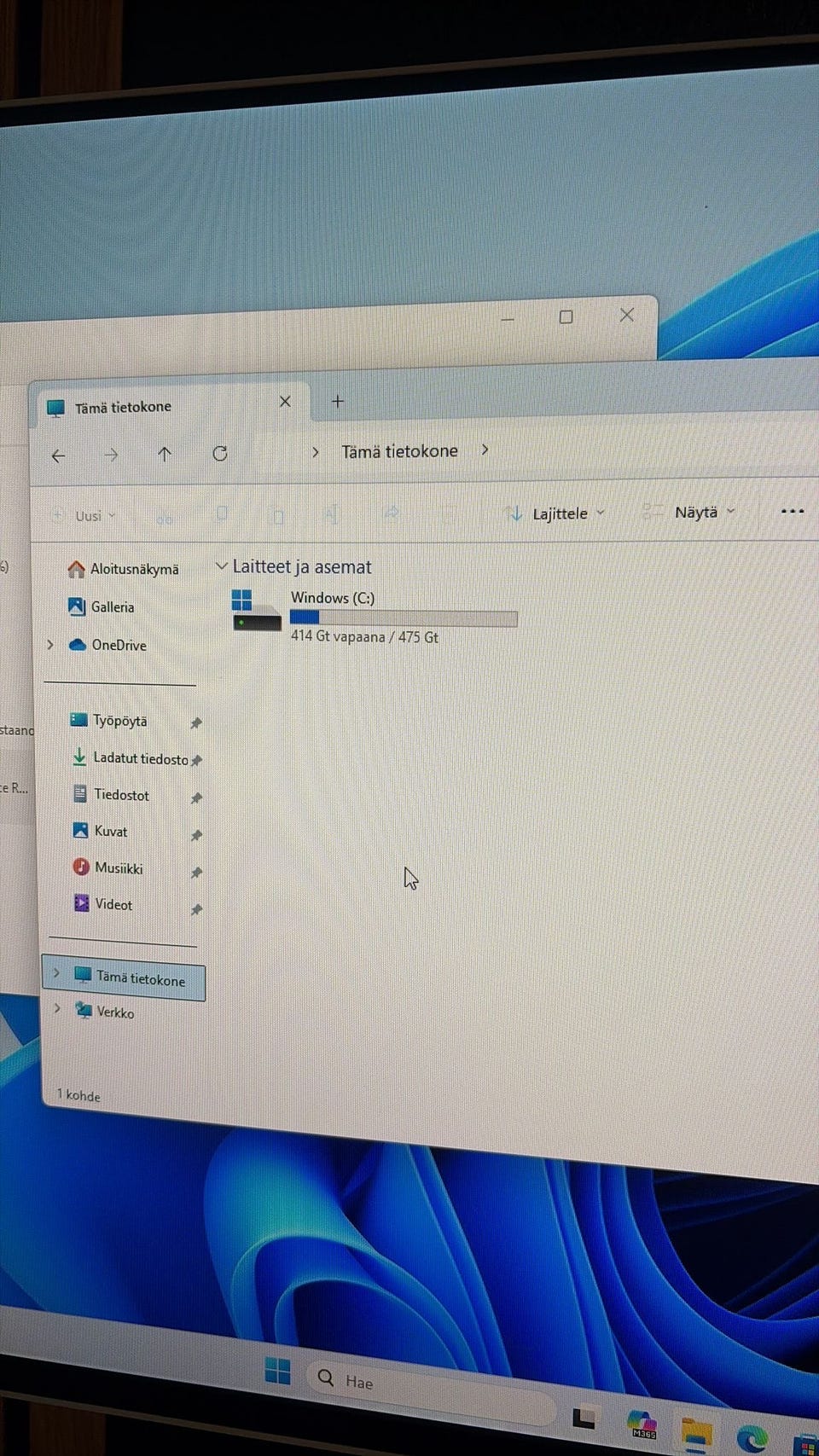Open the Työpöytä folder shortcut

(x=108, y=721)
